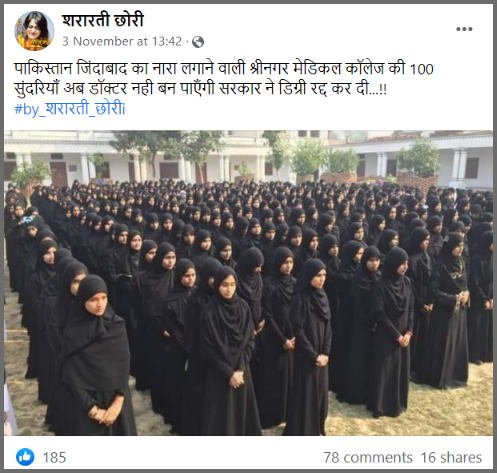497x473 pixels.
Task: Click the word November in the post date
Action: tap(103, 42)
